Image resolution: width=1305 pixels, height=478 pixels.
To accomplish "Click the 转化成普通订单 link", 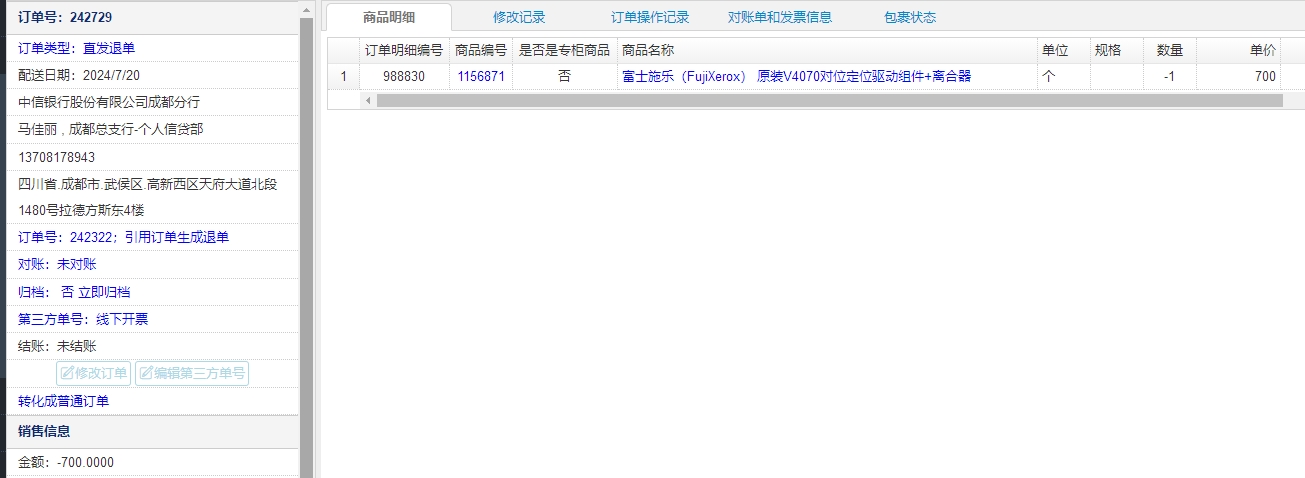I will click(x=64, y=401).
